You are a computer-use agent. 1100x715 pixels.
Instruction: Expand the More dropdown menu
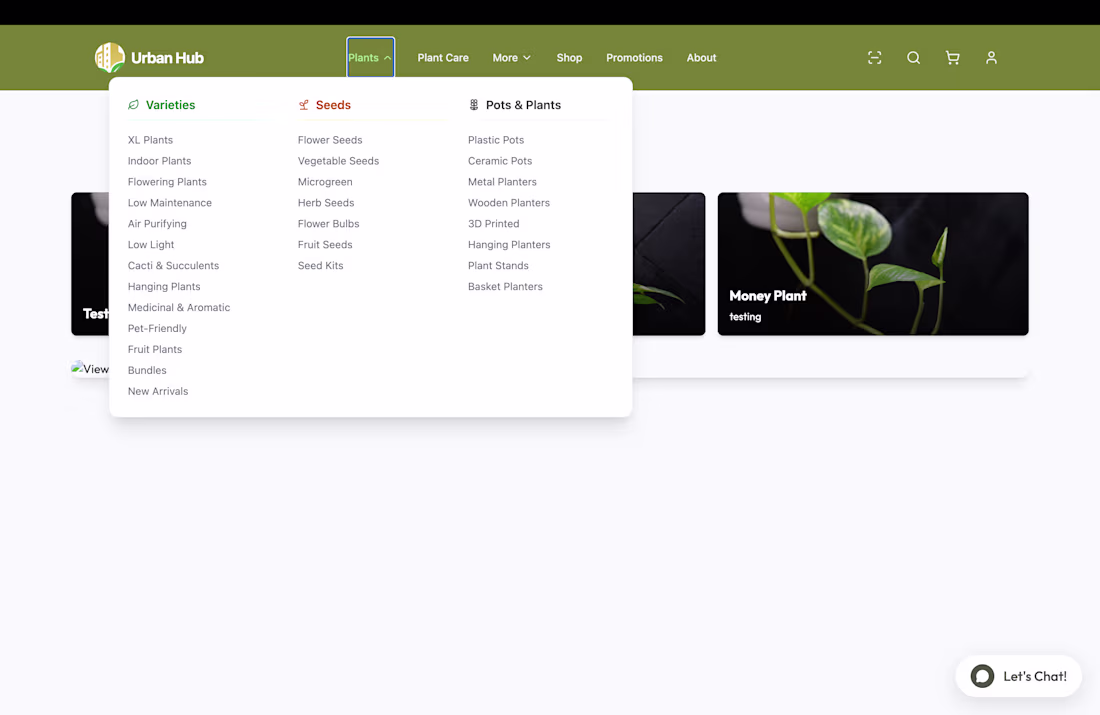511,58
